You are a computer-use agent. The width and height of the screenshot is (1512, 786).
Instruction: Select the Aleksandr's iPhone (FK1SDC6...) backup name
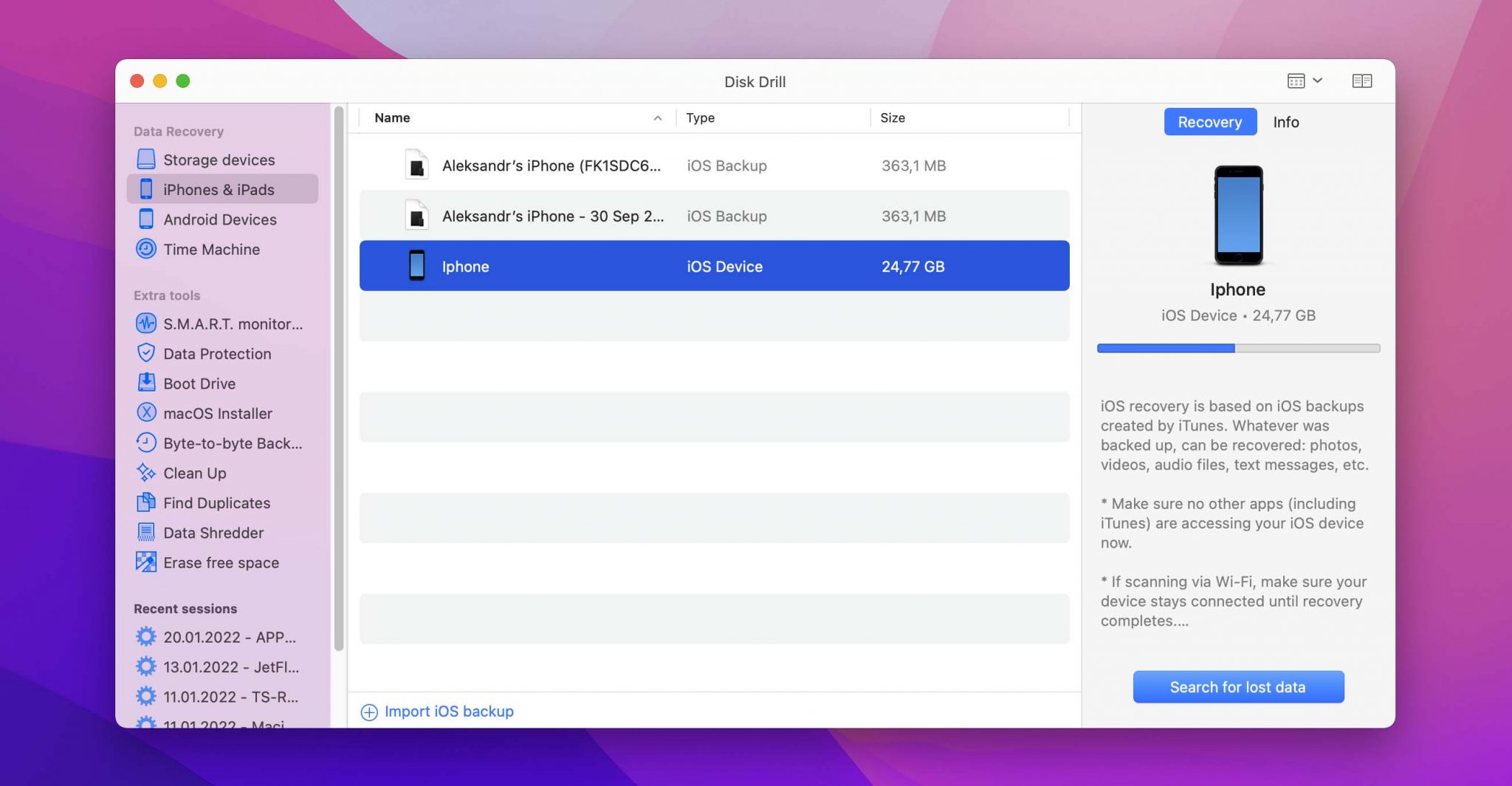point(551,165)
